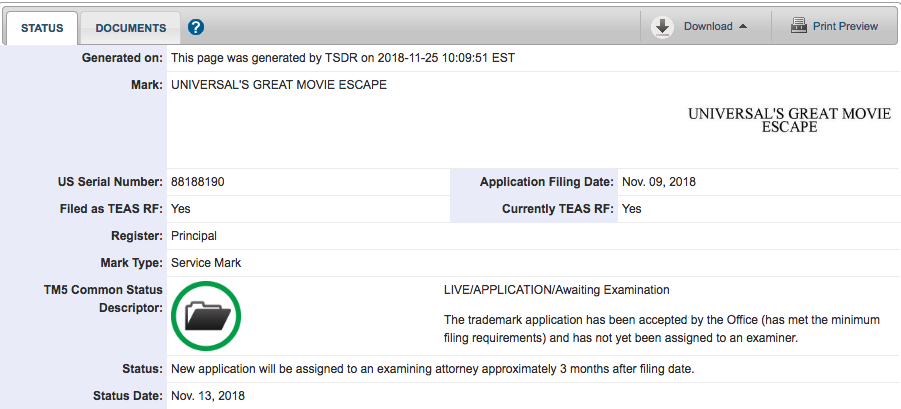Click the download arrow icon

tap(662, 27)
